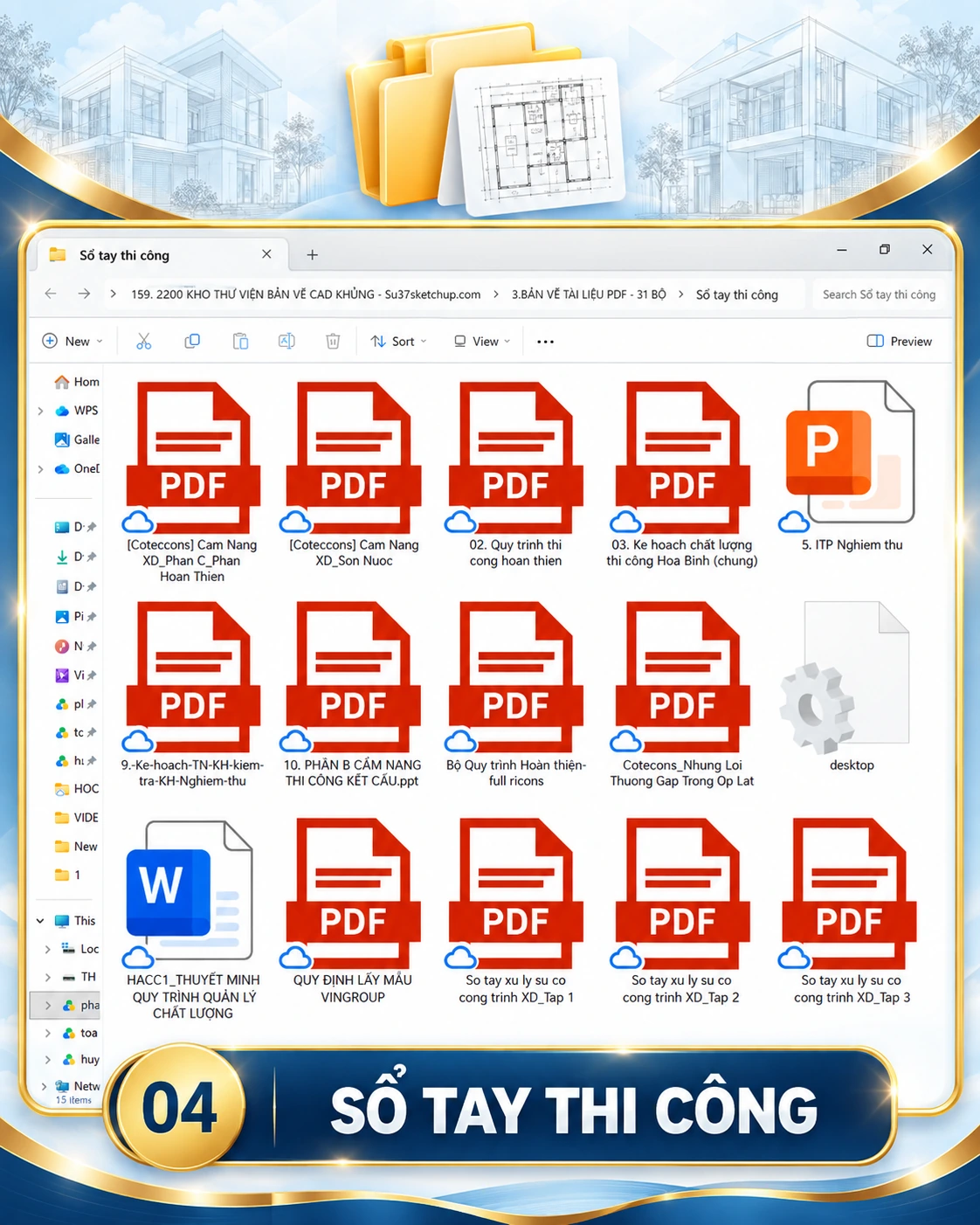Viewport: 980px width, 1225px height.
Task: Select Bộ Quy trình Hoàn thiện-full ricons PDF
Action: click(x=515, y=695)
